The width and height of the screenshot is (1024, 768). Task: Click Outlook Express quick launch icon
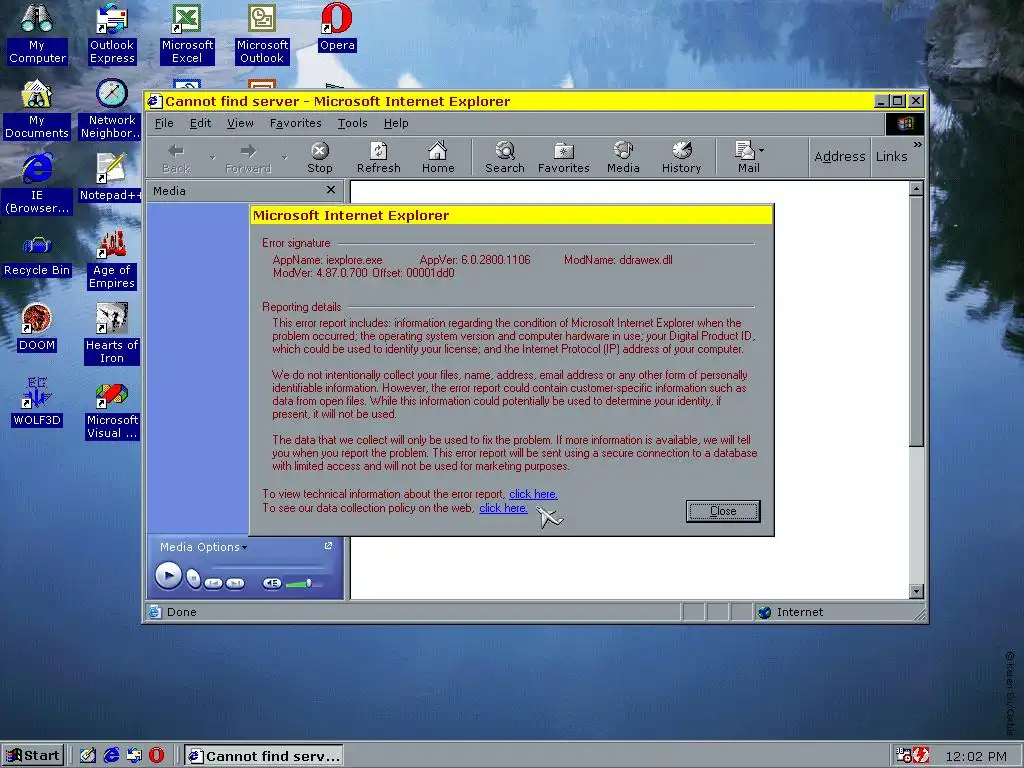[135, 756]
